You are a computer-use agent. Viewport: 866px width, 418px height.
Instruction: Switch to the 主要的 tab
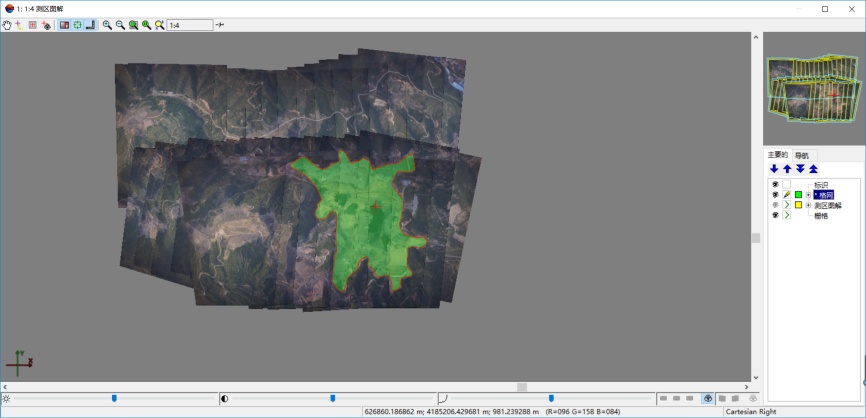point(778,155)
